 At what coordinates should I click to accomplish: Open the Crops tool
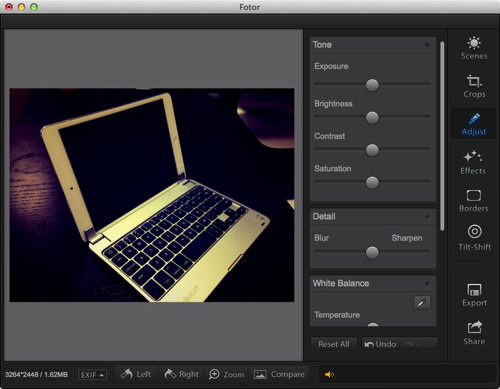click(x=474, y=86)
